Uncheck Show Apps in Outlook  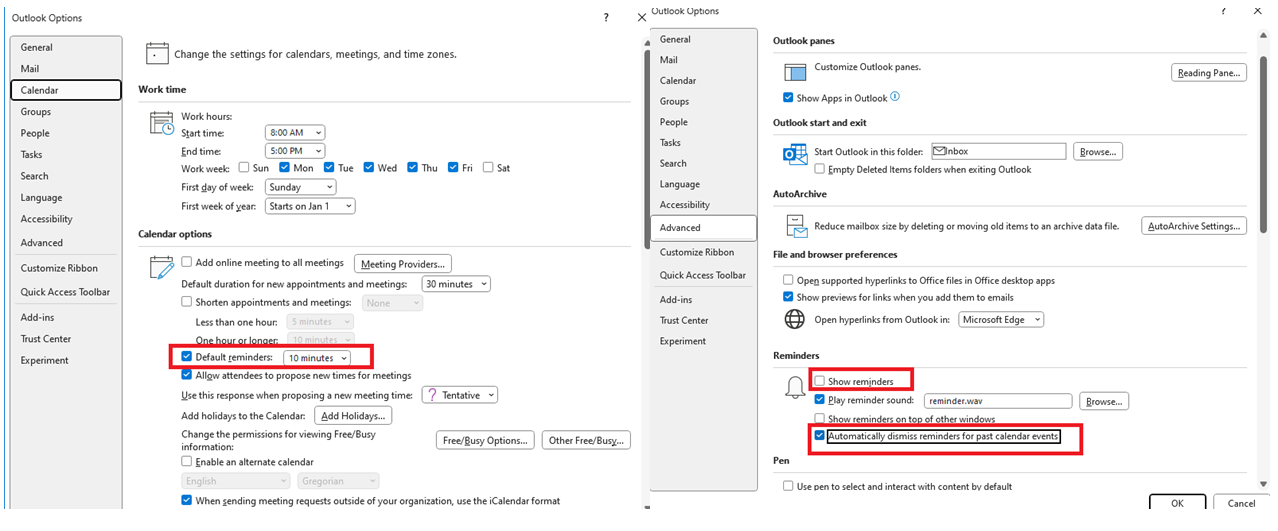(789, 98)
